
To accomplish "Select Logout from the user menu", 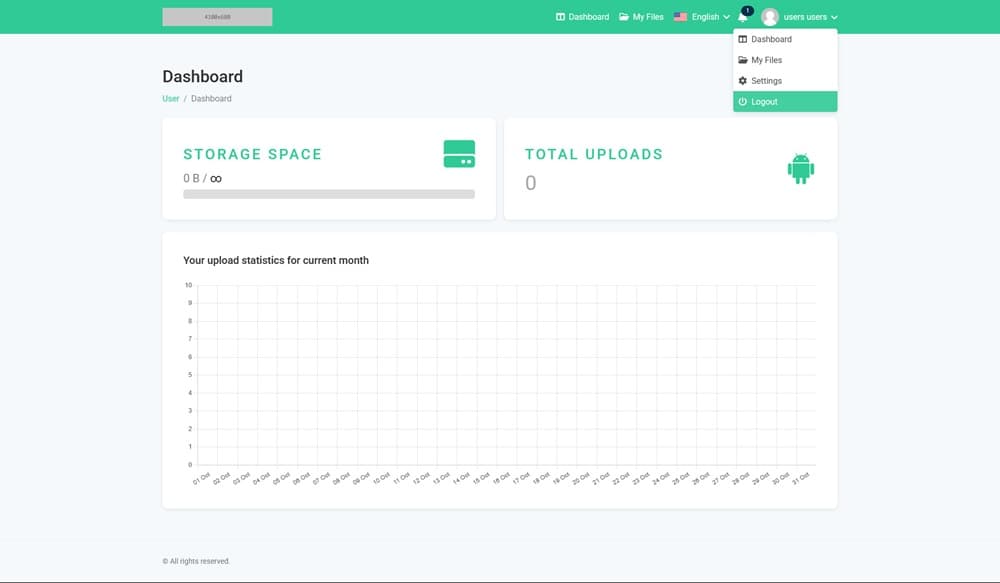I will click(x=765, y=102).
